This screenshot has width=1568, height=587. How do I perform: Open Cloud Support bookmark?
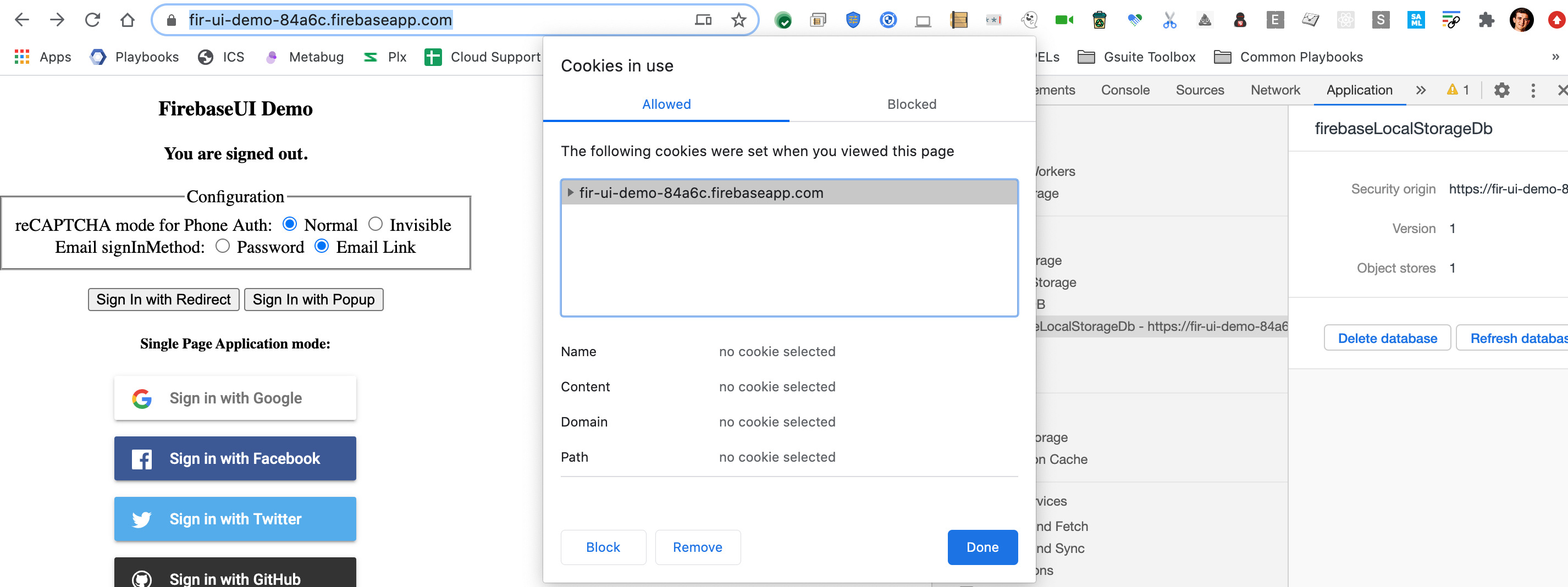[482, 57]
